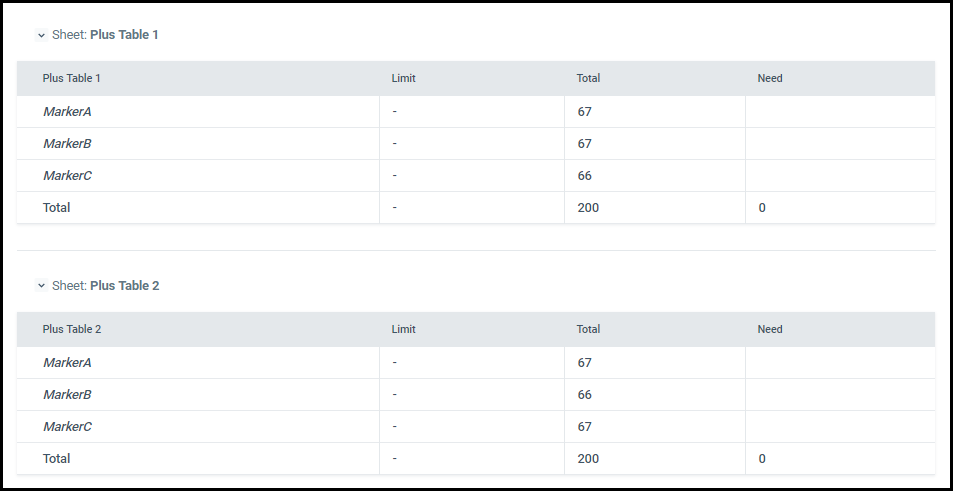Collapse the Plus Table 1 sheet chevron
Viewport: 953px width, 491px height.
41,35
